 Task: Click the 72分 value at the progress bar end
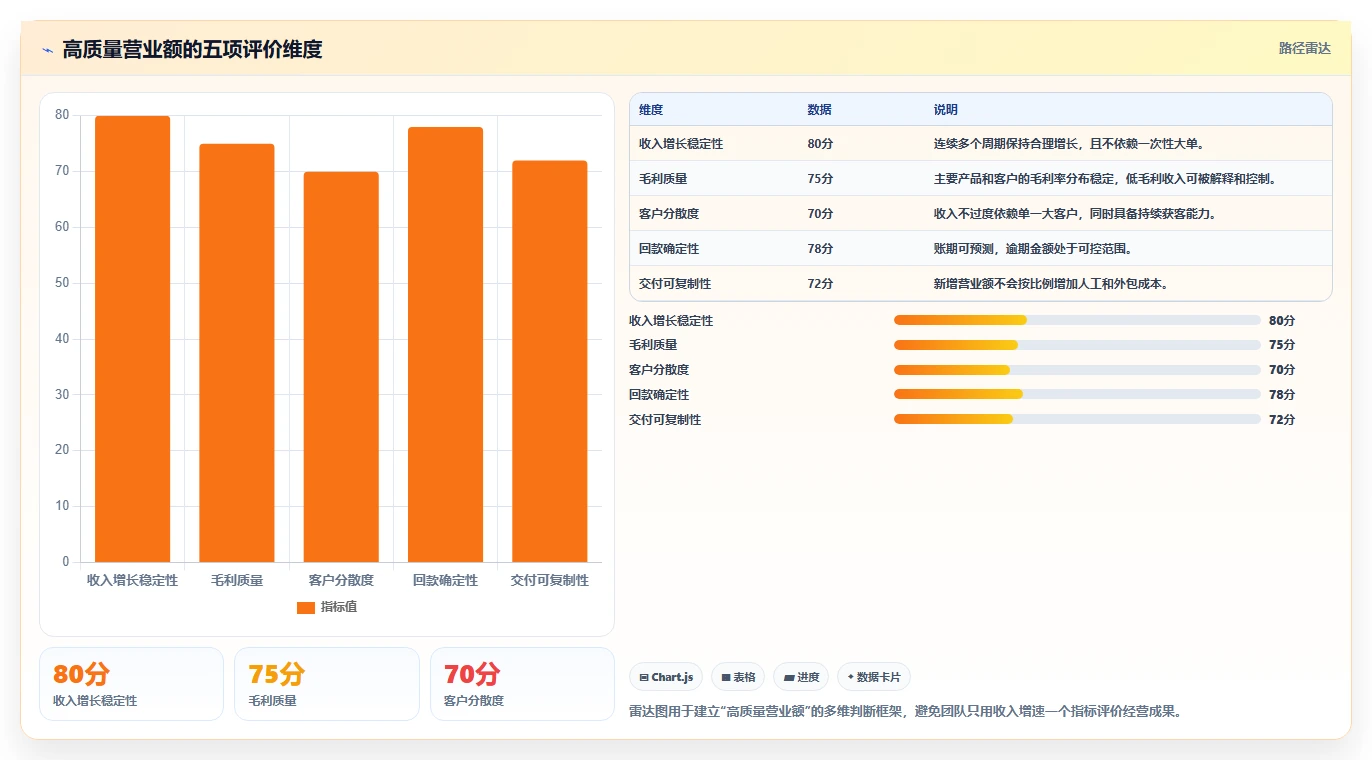coord(1282,420)
